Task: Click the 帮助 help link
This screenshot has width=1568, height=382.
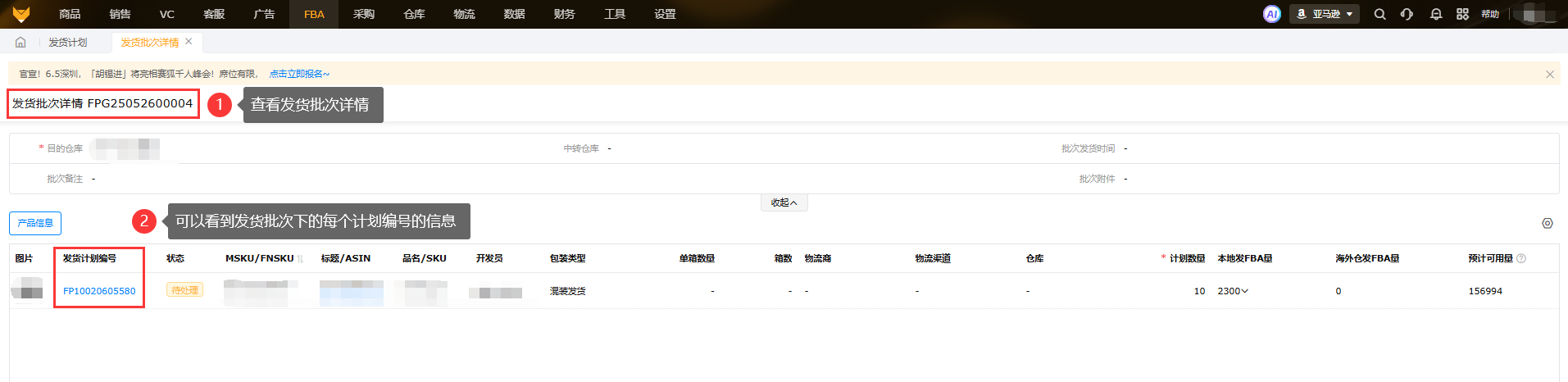Action: [1490, 14]
